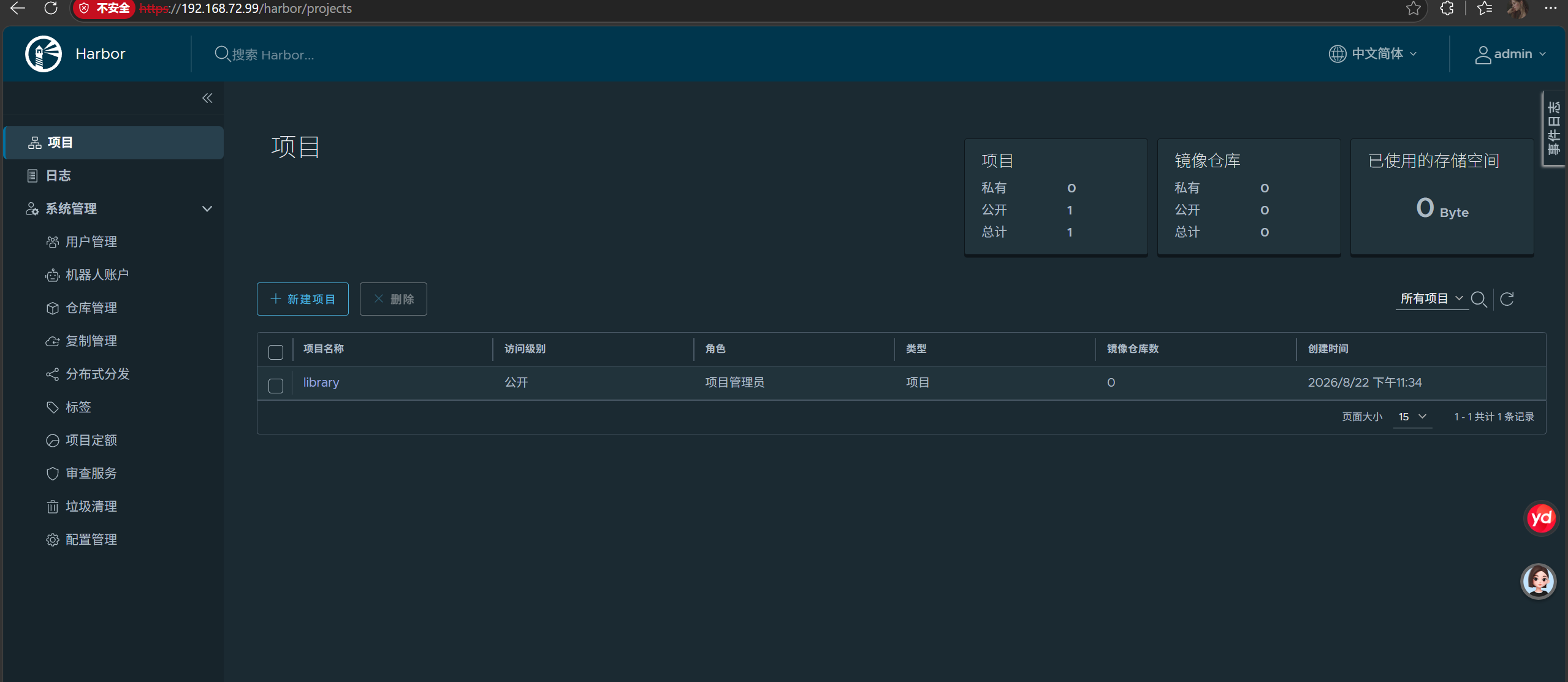Image resolution: width=1568 pixels, height=682 pixels.
Task: Refresh the project list
Action: [1507, 299]
